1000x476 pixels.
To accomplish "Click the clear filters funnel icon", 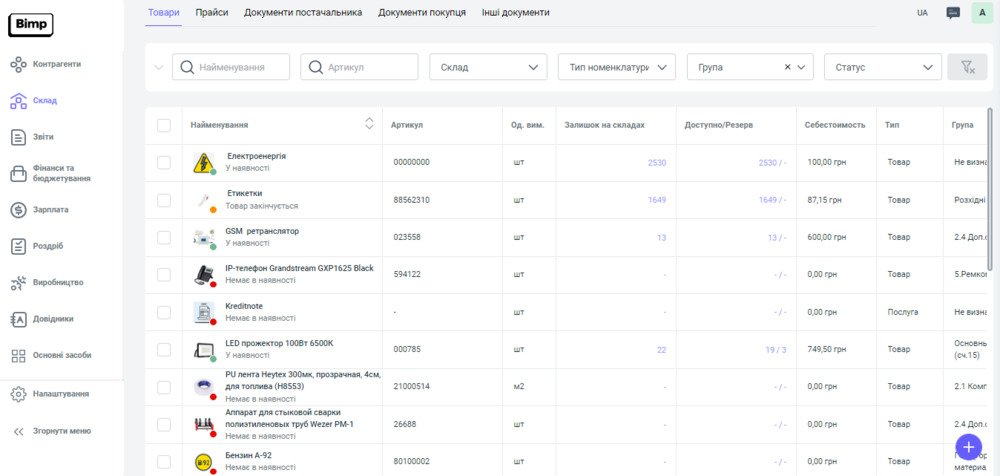I will pos(967,67).
